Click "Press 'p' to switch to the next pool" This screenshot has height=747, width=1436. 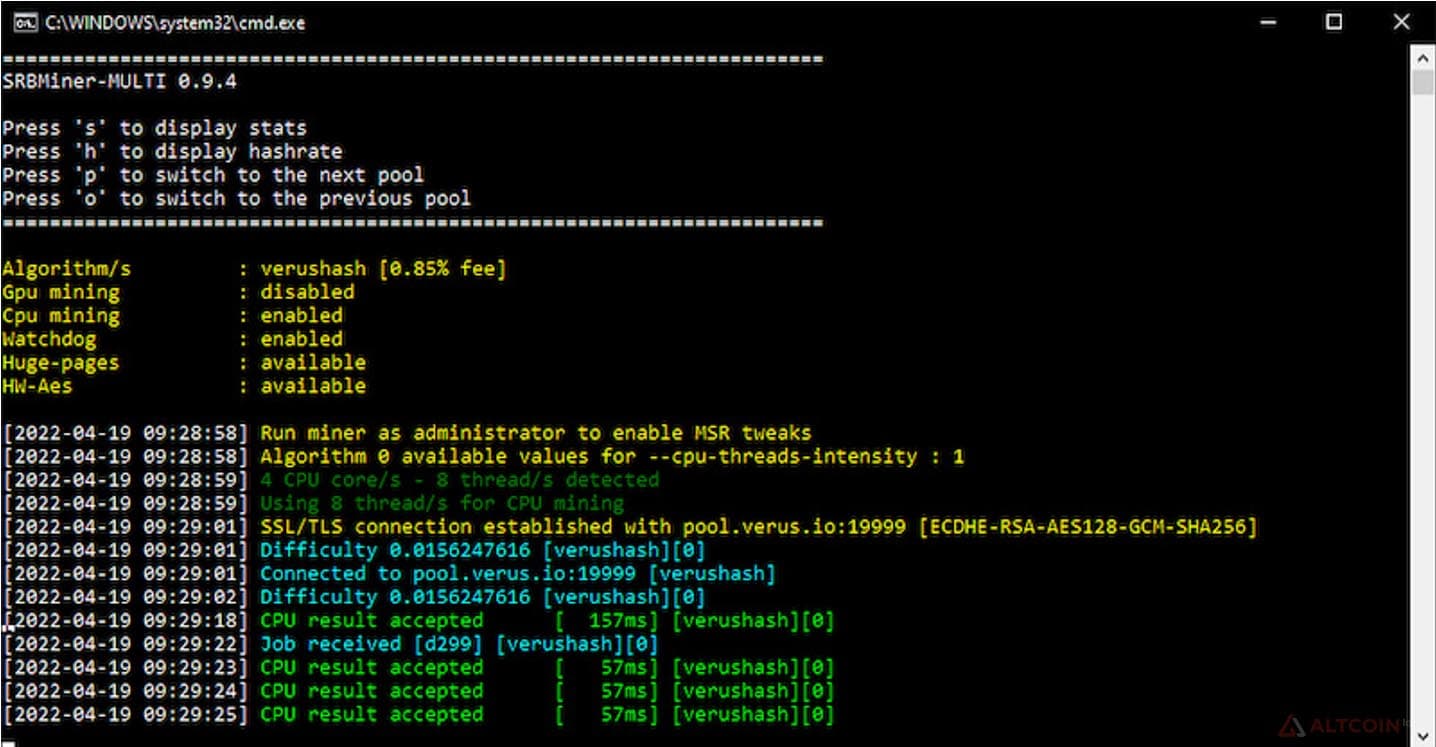[213, 175]
